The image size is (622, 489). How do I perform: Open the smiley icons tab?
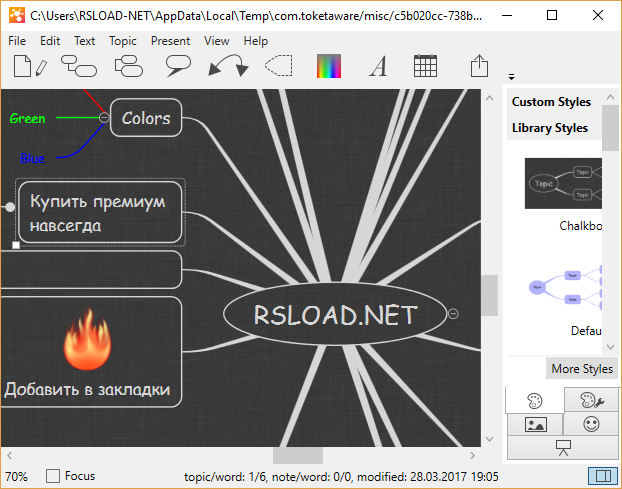[591, 424]
